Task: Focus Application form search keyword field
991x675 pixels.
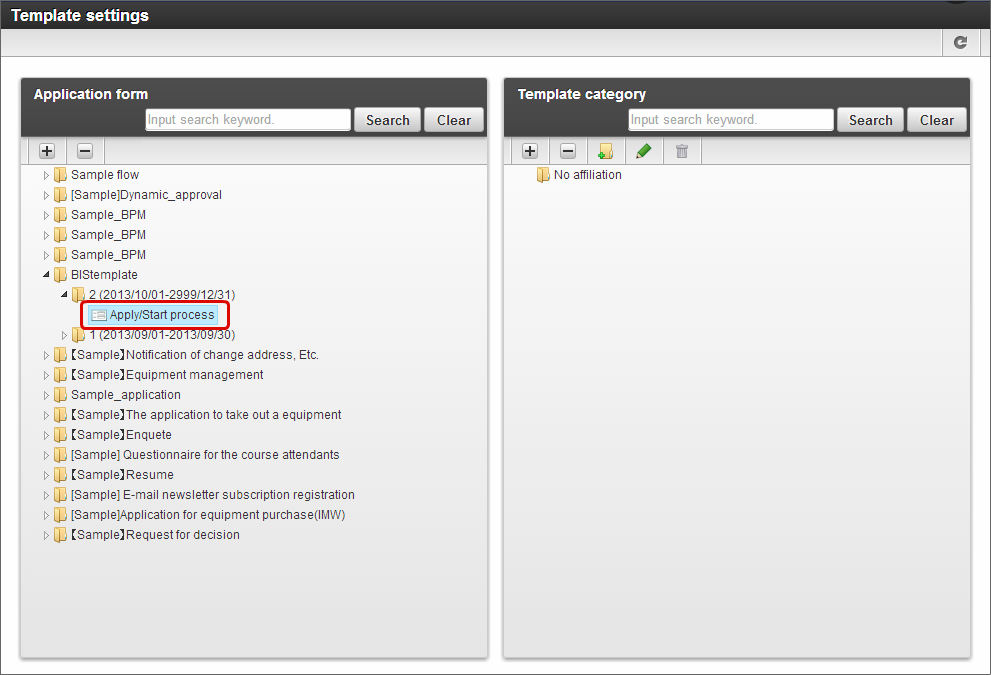Action: pos(248,119)
